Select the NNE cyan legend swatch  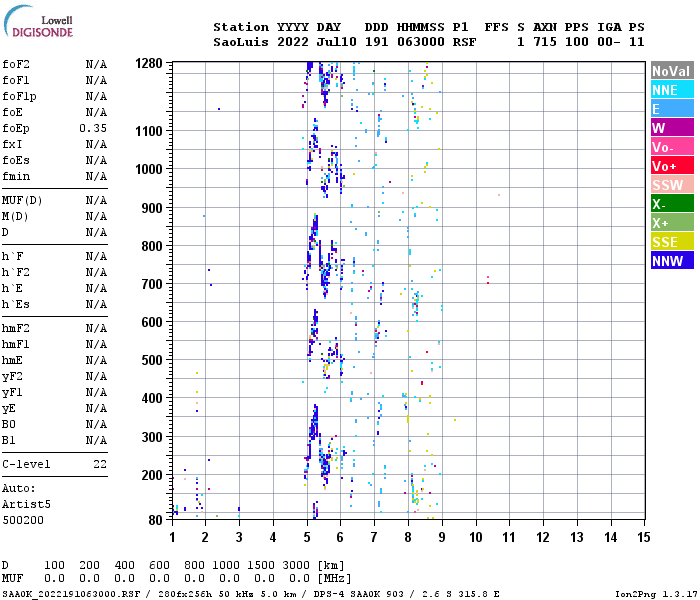point(672,90)
